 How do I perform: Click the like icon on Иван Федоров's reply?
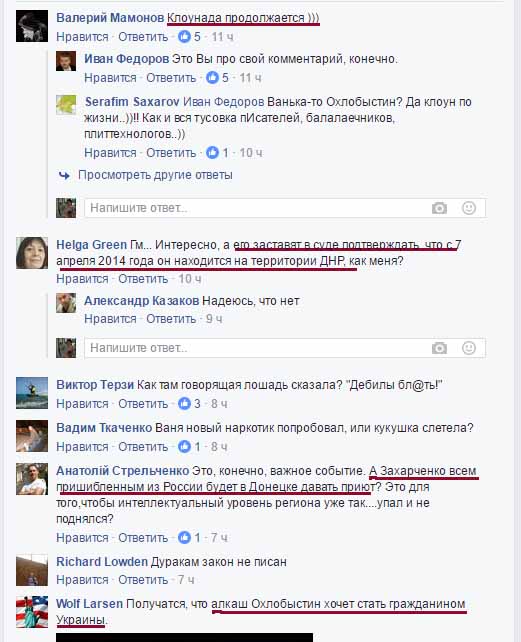212,78
